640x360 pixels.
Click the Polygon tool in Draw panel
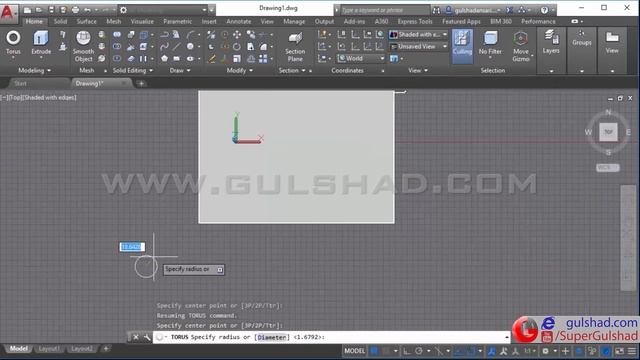pyautogui.click(x=164, y=59)
